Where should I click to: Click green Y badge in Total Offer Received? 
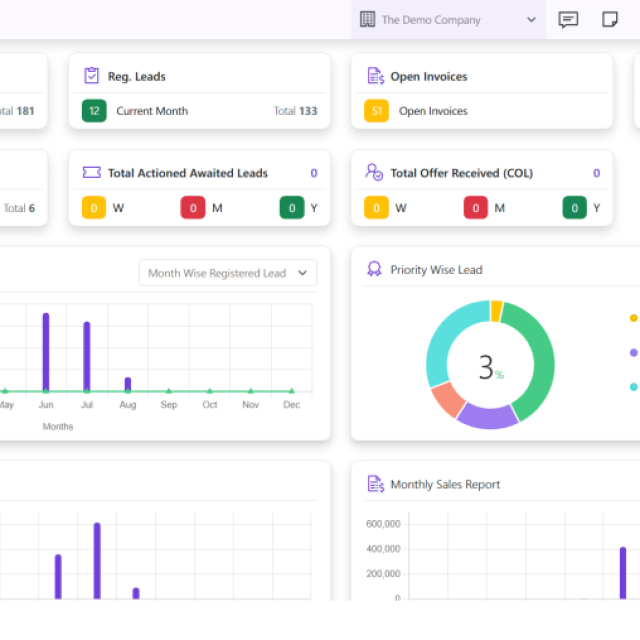(575, 208)
